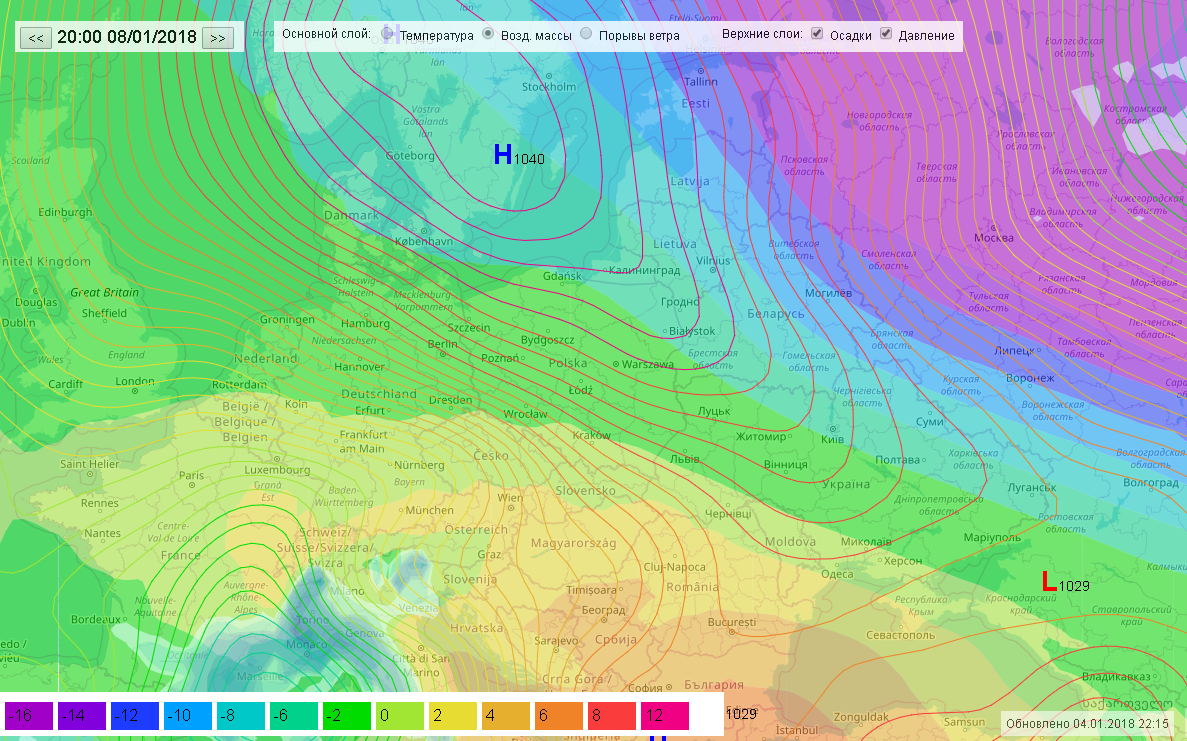Click the red L low-pressure marker 1029
The image size is (1187, 741).
click(1049, 581)
